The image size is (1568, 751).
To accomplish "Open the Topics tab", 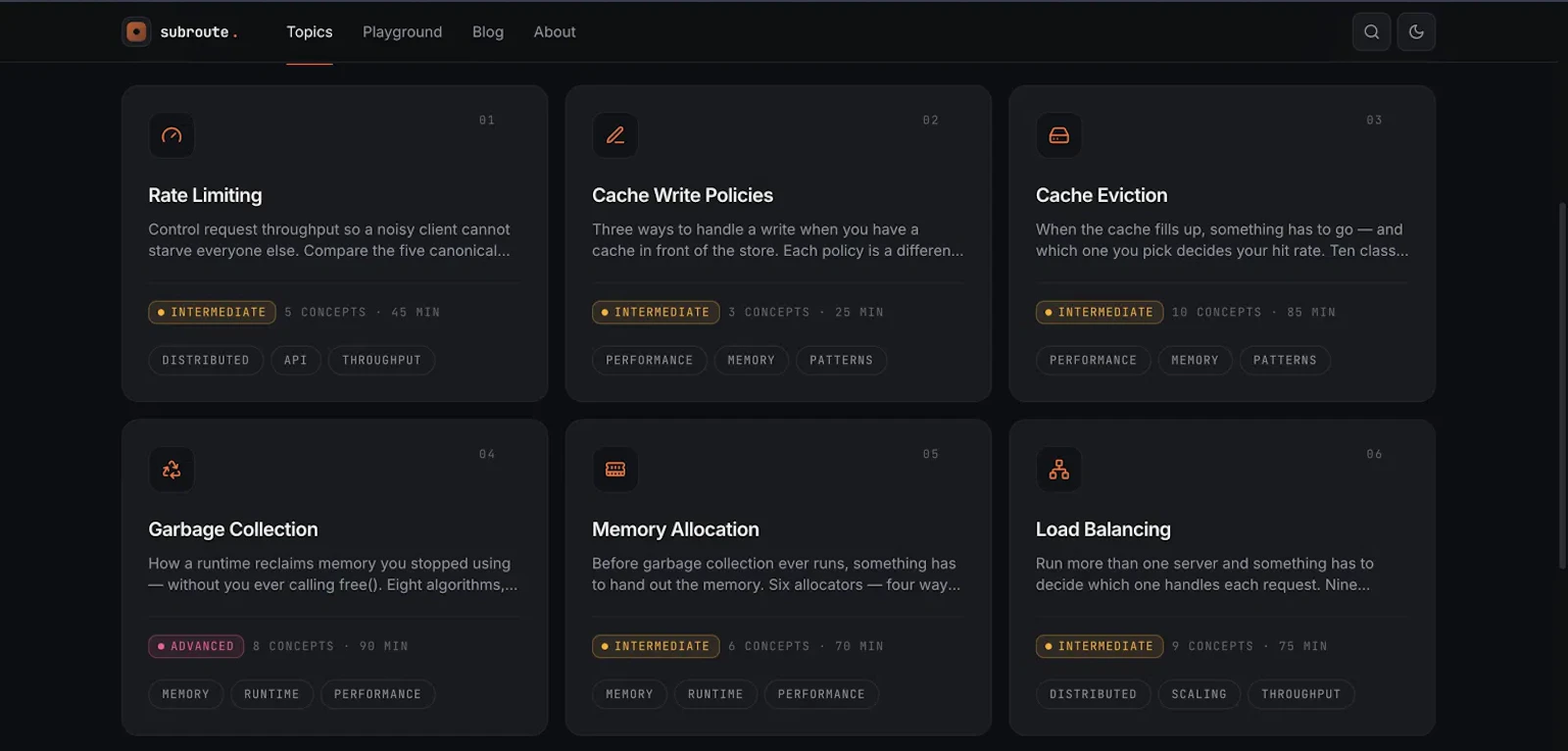I will tap(310, 31).
